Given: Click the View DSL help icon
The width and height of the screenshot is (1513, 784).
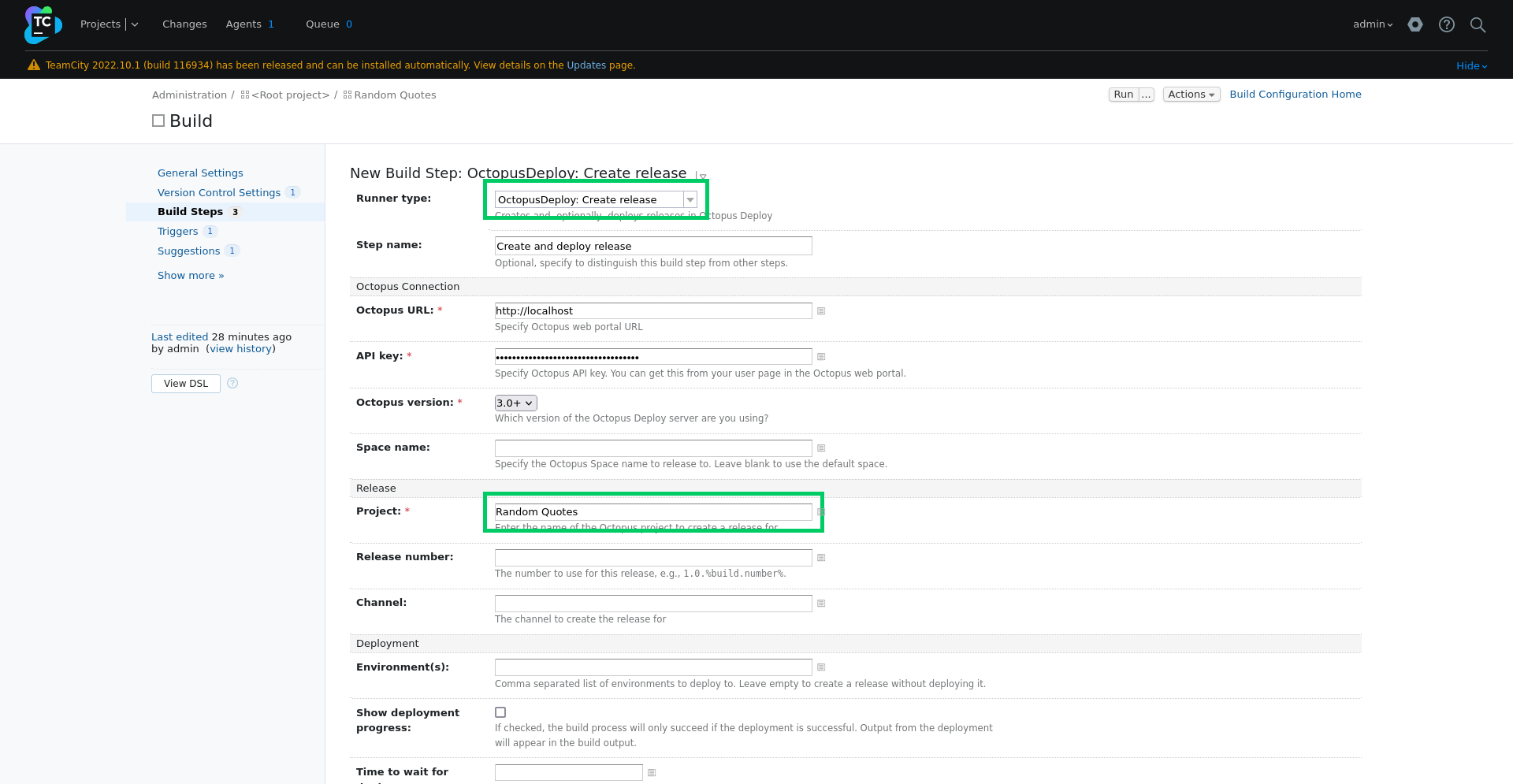Looking at the screenshot, I should (232, 383).
